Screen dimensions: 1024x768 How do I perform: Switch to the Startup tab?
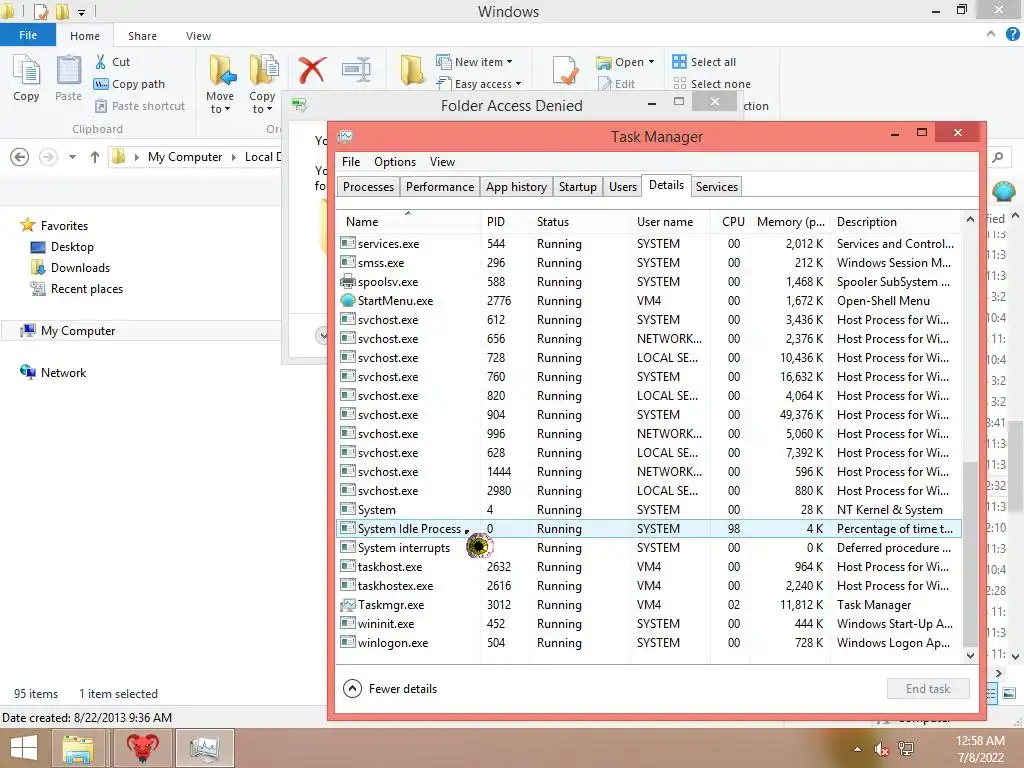577,187
